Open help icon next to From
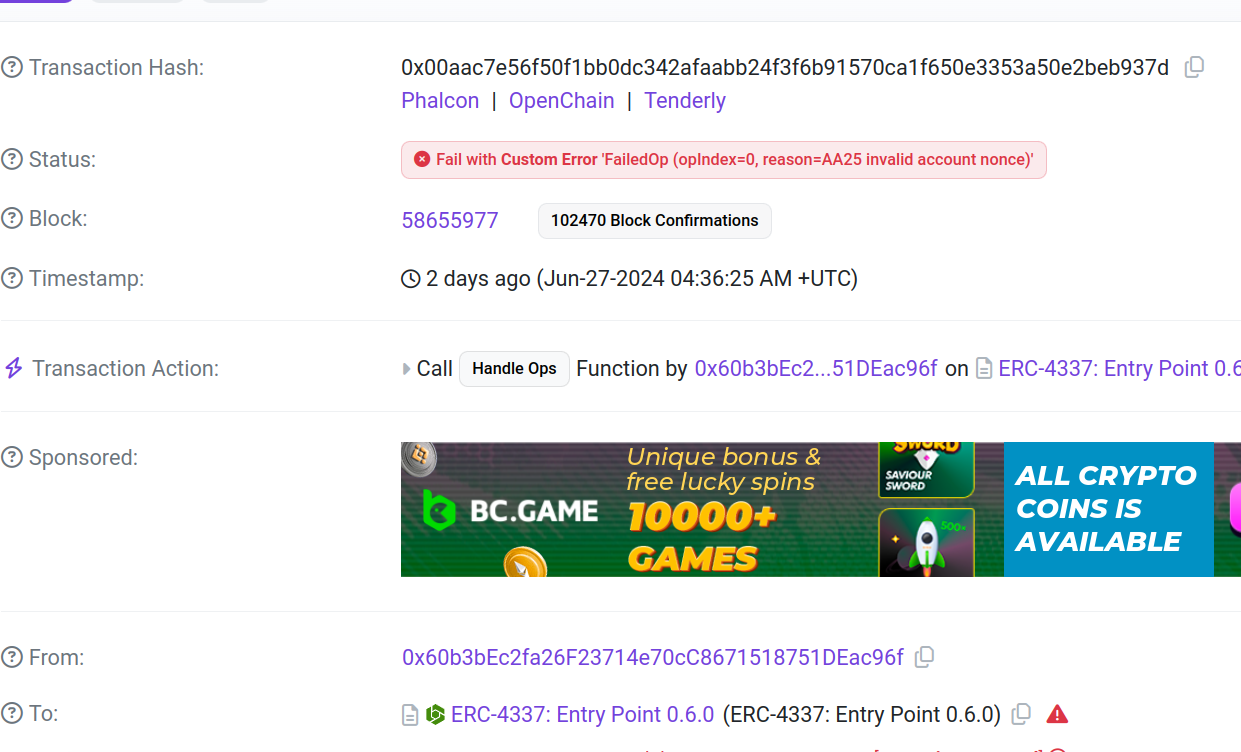Viewport: 1241px width, 752px height. [12, 658]
